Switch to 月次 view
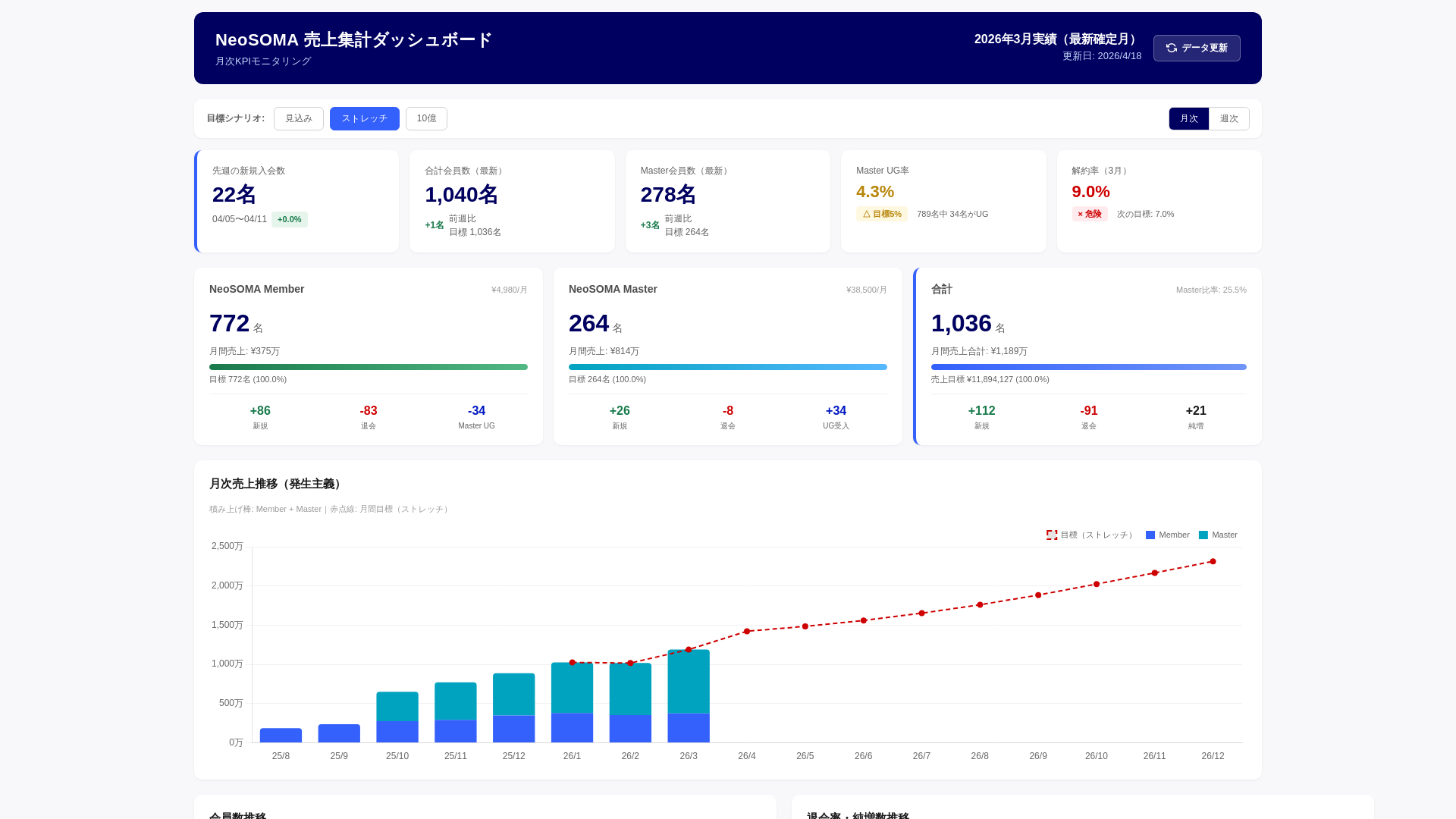Image resolution: width=1456 pixels, height=819 pixels. pyautogui.click(x=1189, y=118)
